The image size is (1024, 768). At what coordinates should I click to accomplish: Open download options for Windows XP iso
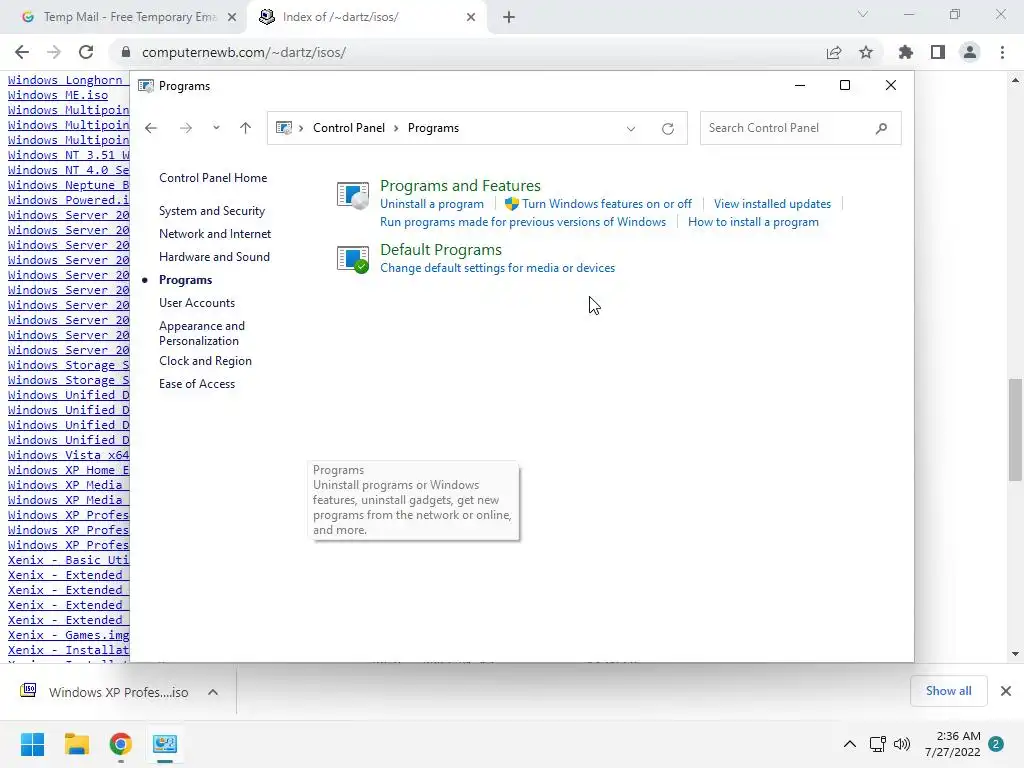click(213, 692)
